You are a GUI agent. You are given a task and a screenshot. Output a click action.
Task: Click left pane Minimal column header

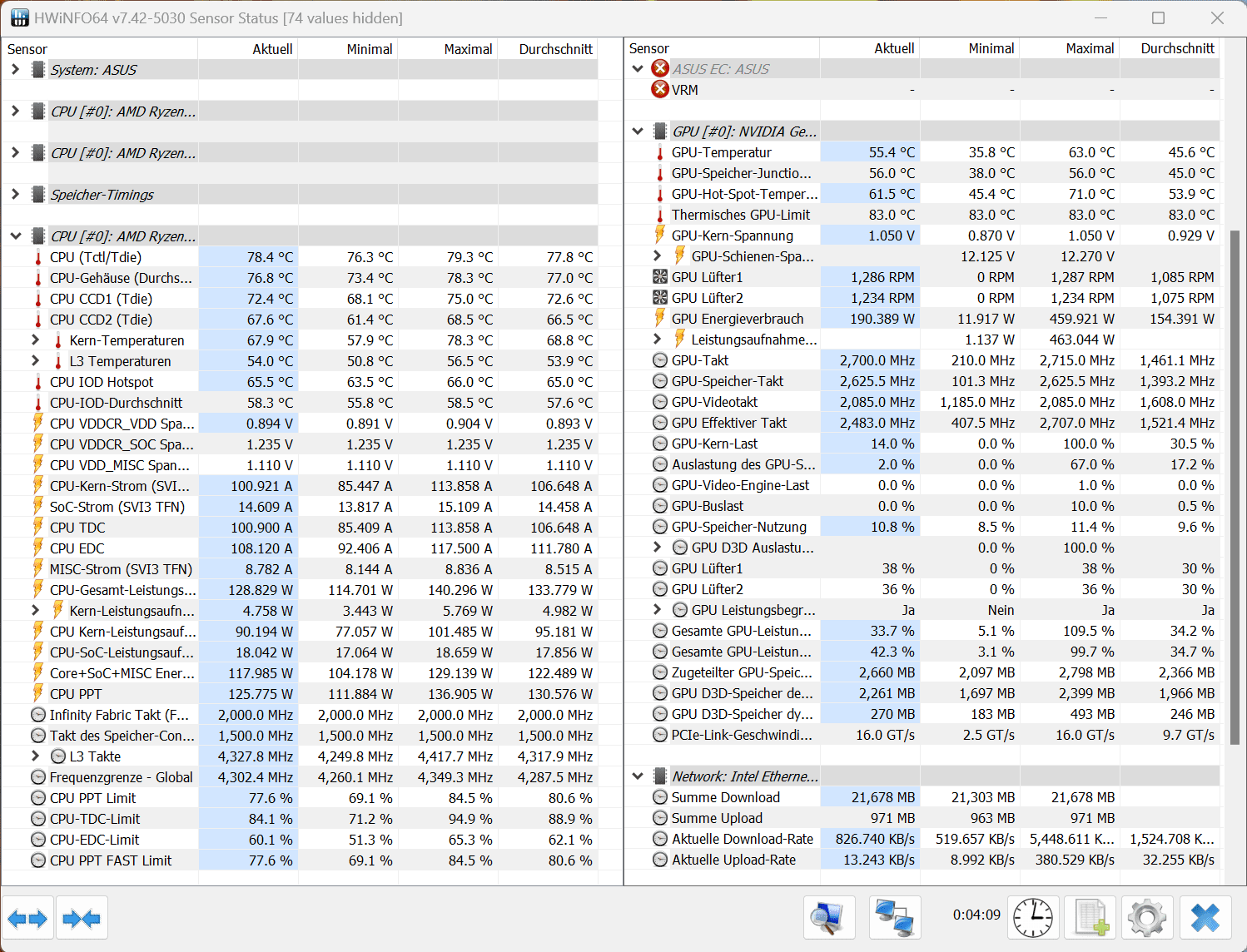(x=348, y=49)
